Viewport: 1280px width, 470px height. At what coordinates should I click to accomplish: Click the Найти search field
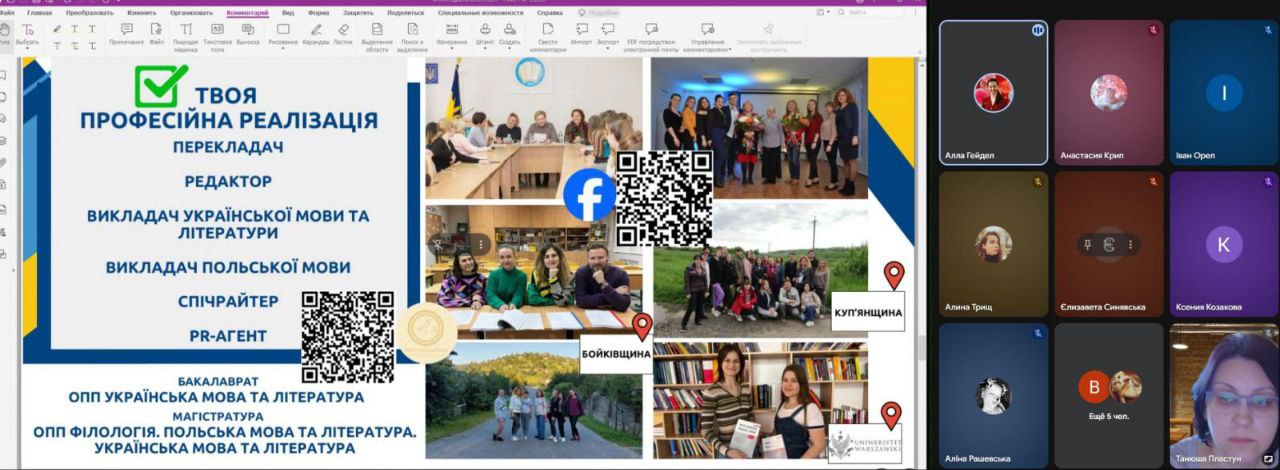click(862, 12)
